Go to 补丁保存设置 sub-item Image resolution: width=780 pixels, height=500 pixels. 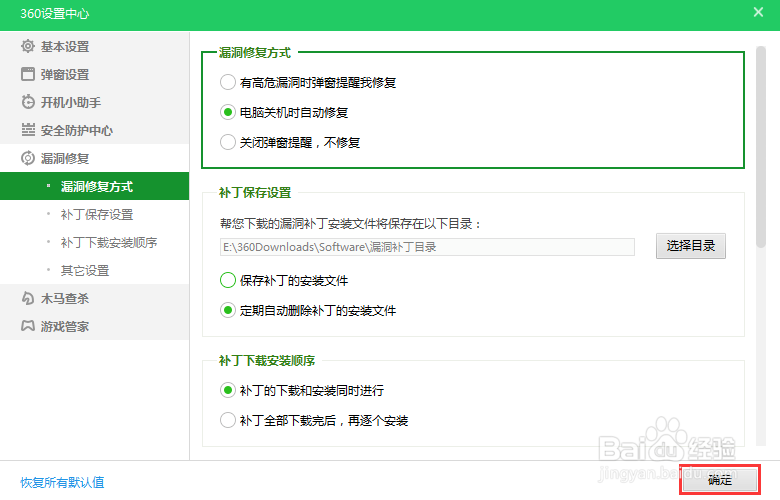point(95,214)
